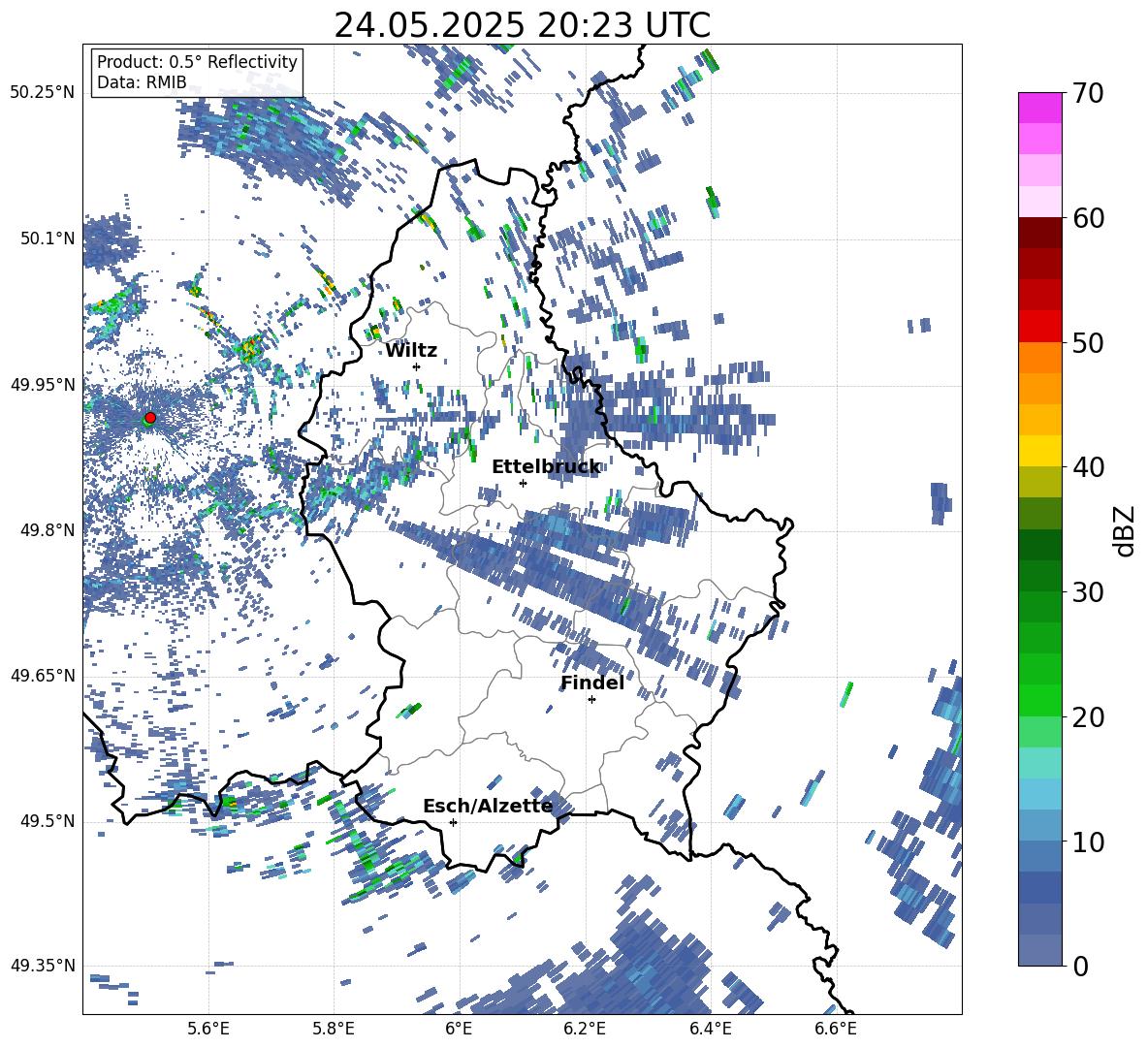Click the 49.65°N latitude label
The width and height of the screenshot is (1148, 1048).
pyautogui.click(x=43, y=676)
